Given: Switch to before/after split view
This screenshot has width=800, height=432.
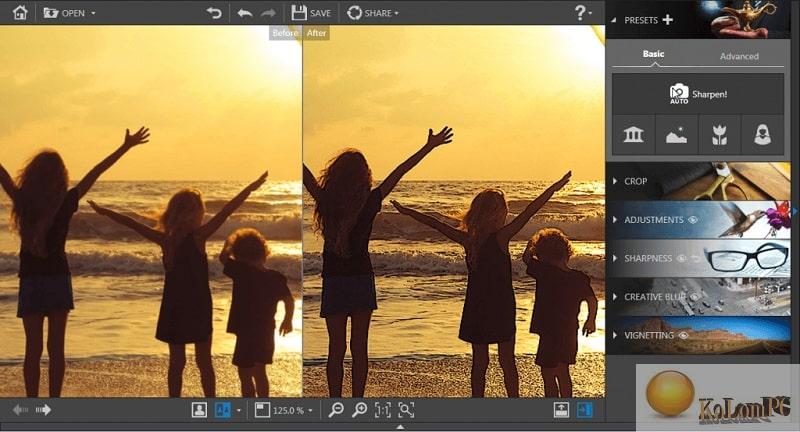Looking at the screenshot, I should tap(223, 410).
